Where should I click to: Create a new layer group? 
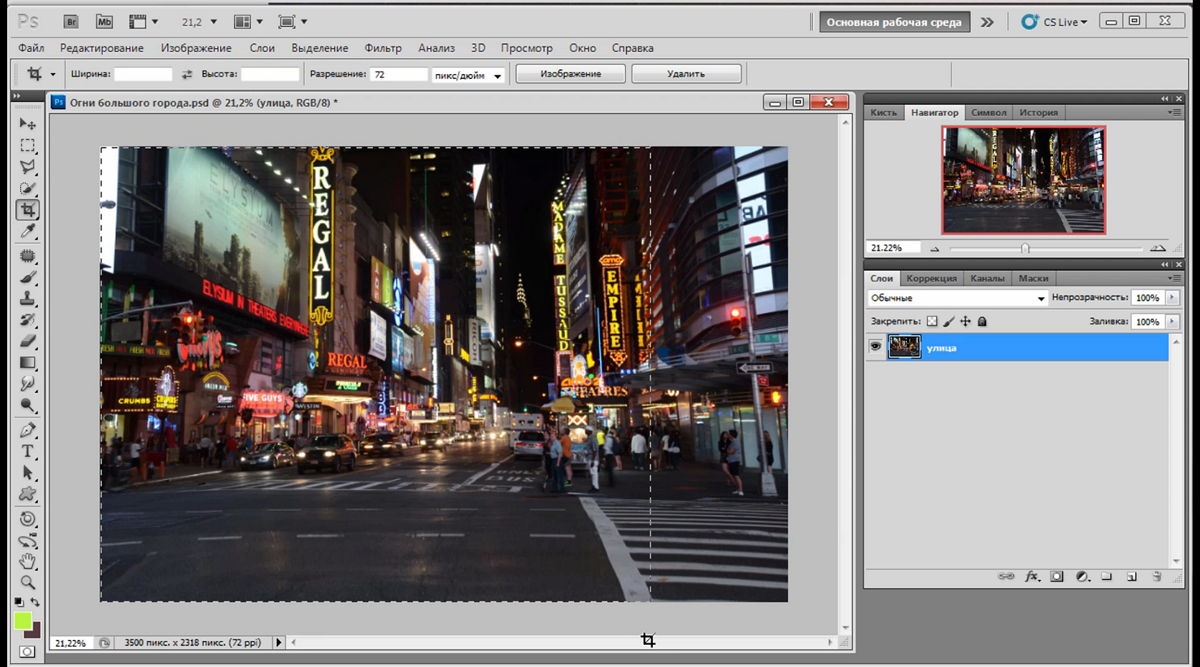point(1107,576)
